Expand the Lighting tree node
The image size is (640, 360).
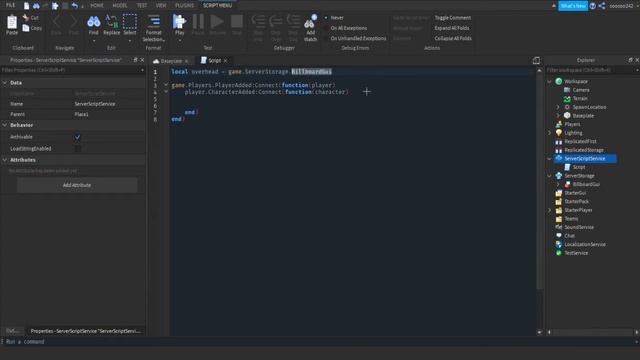pos(549,133)
